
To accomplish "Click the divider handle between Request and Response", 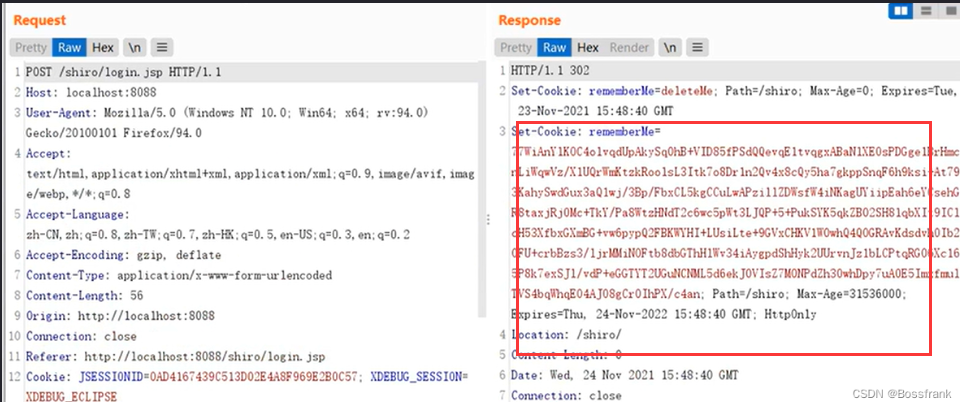I will point(487,218).
